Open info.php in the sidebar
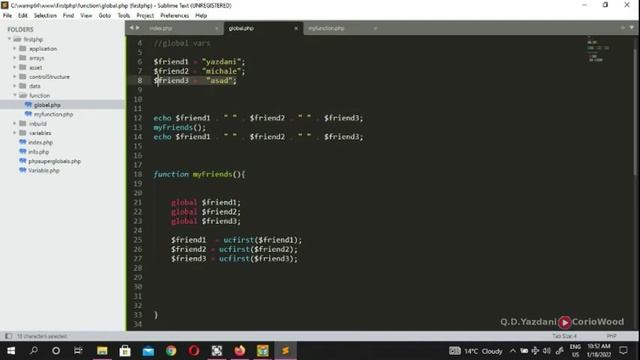The height and width of the screenshot is (360, 640). point(39,152)
